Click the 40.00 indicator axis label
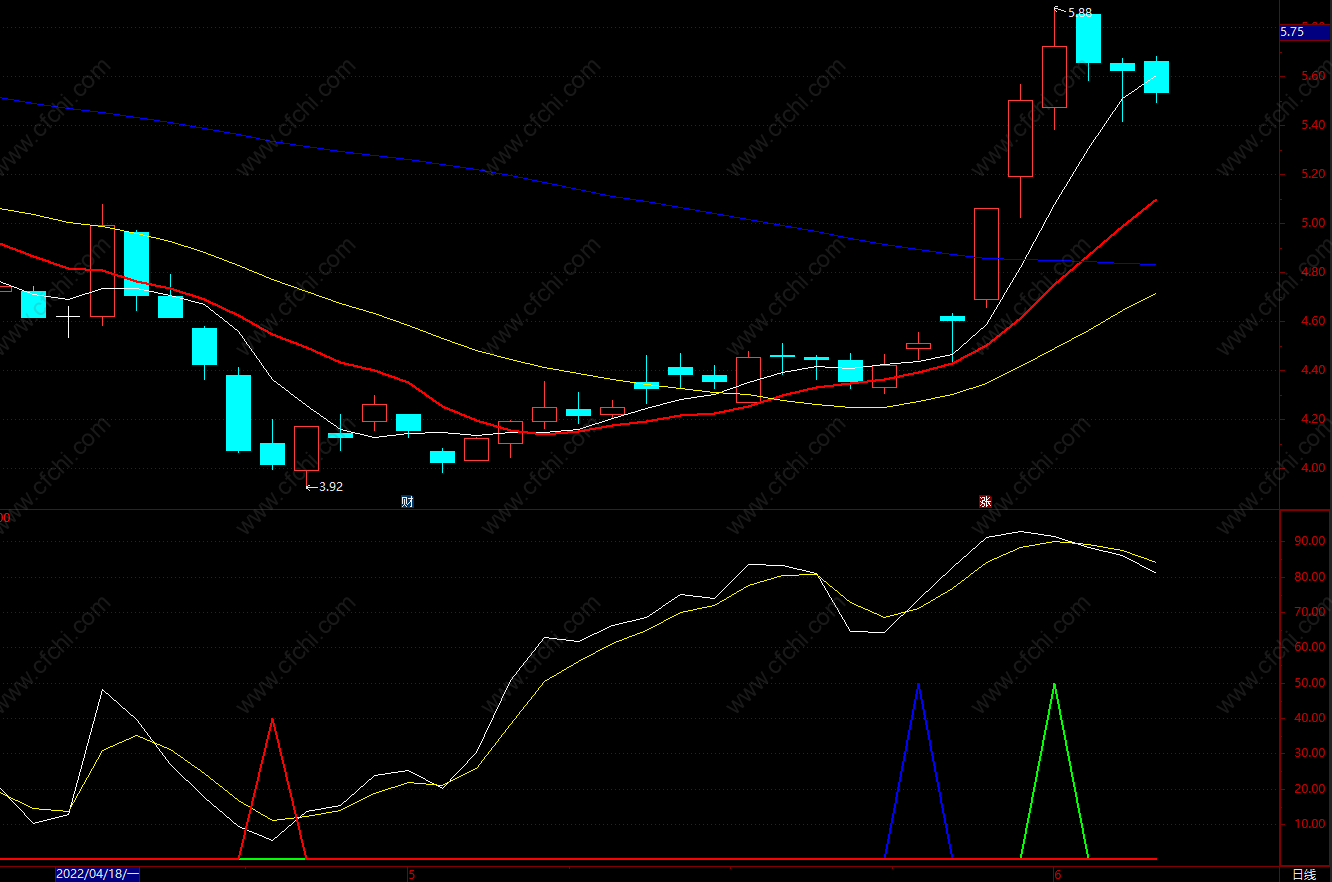 1309,718
